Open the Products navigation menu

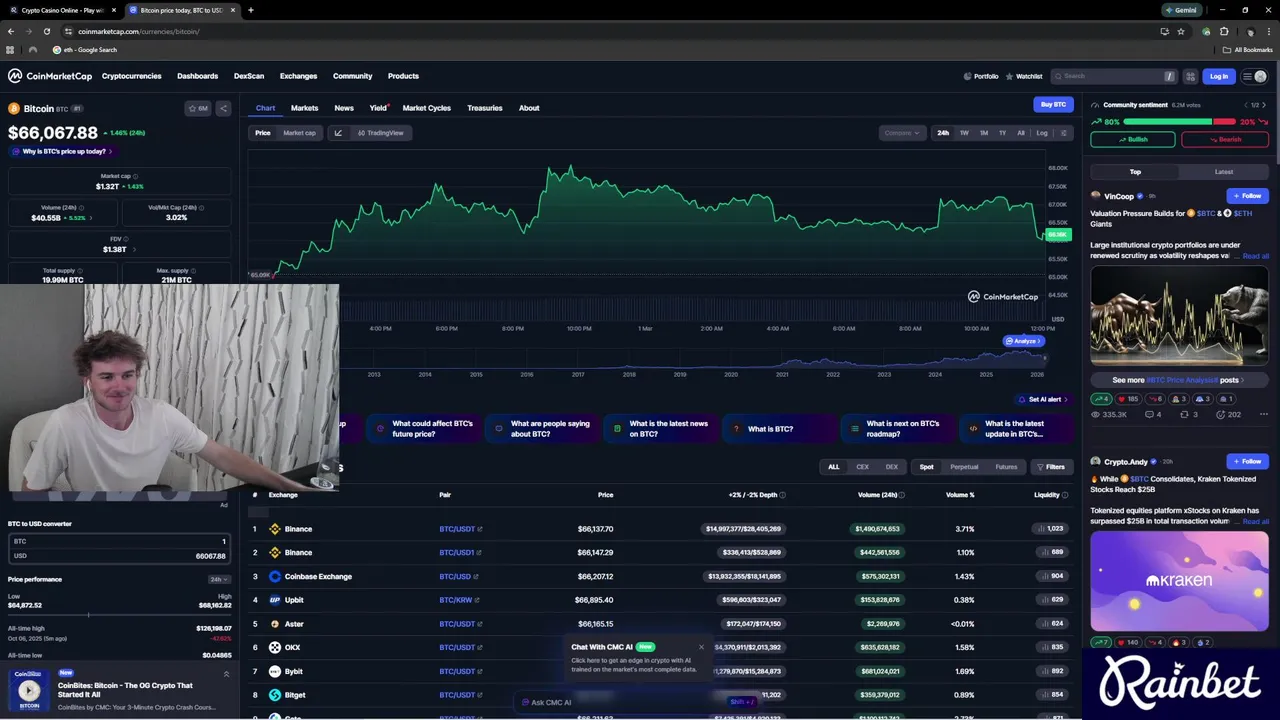(403, 76)
